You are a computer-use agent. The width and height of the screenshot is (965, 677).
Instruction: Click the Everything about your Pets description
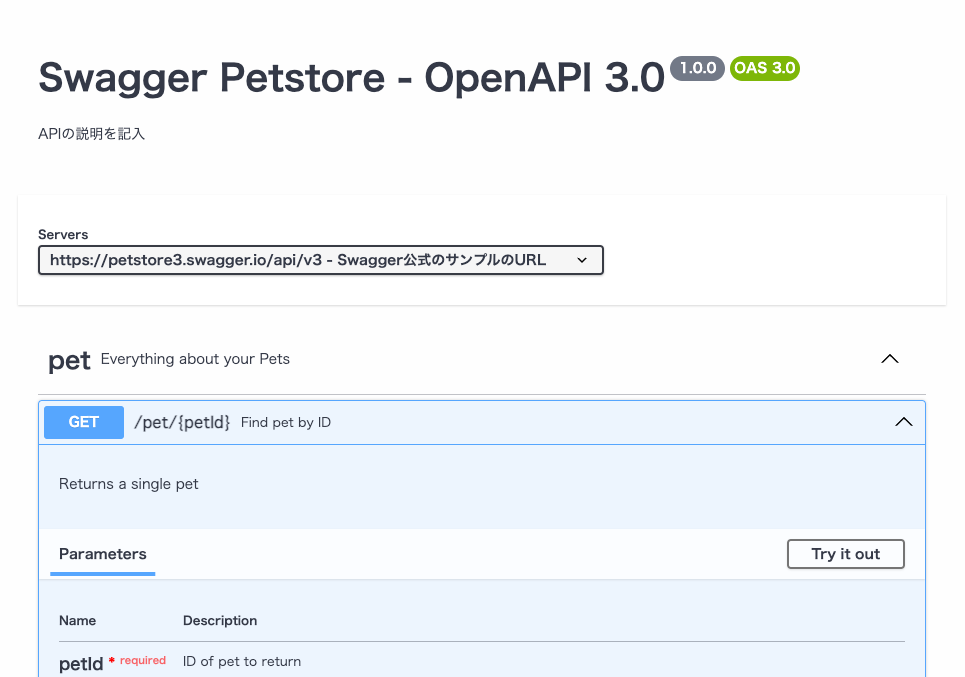(x=195, y=359)
